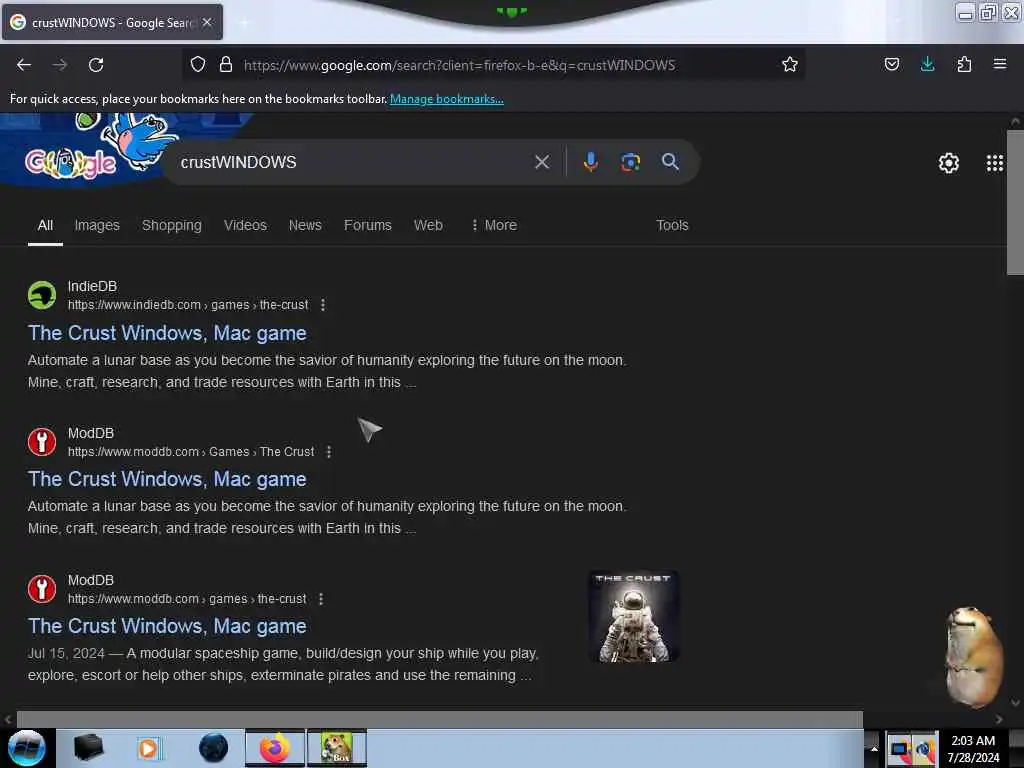Click the Google doodle logo
The image size is (1024, 768).
(x=71, y=163)
